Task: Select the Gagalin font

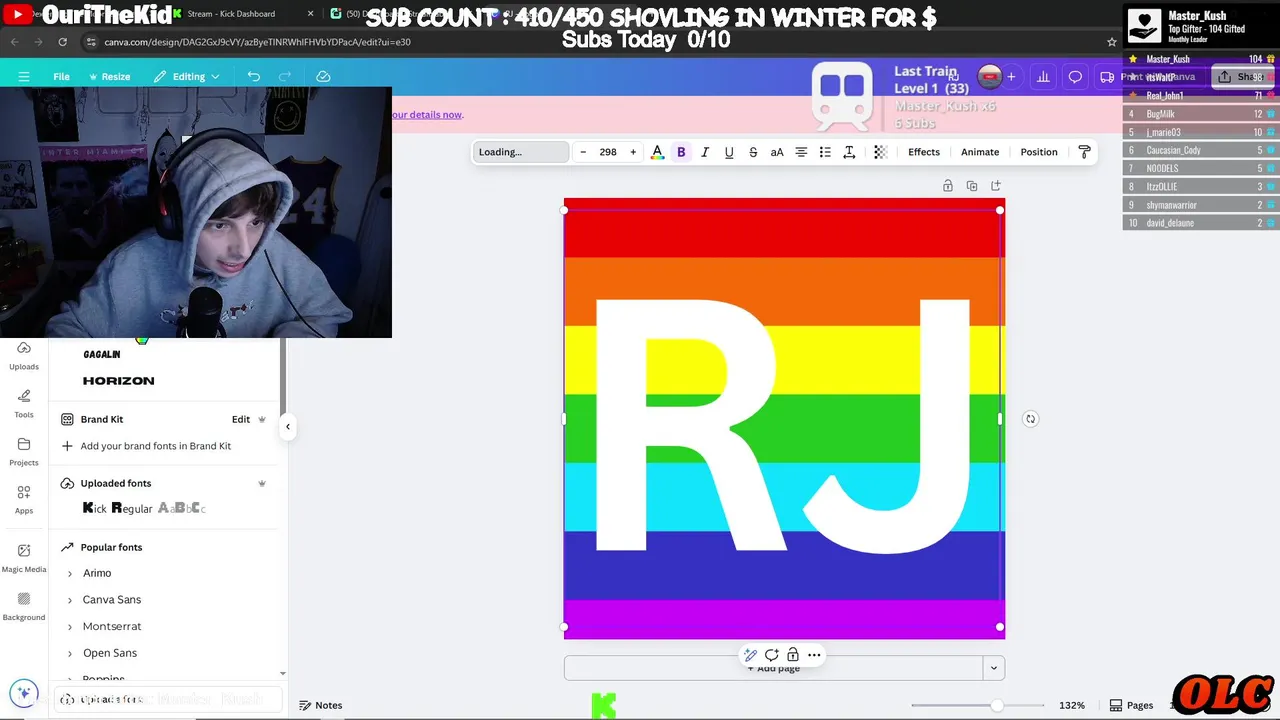Action: (101, 354)
